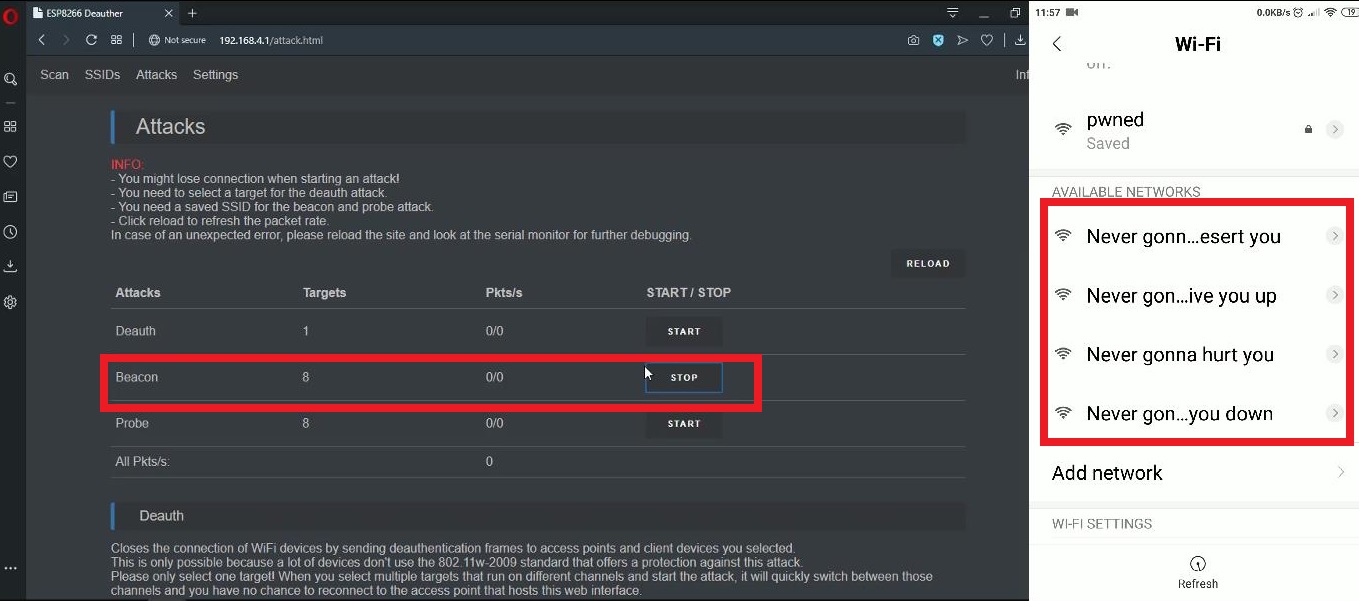Open Add network chevron

coord(1341,472)
